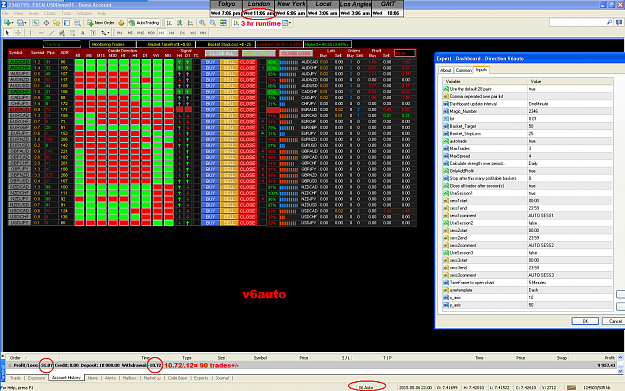
Task: Select the H4 timeframe button
Action: (172, 33)
